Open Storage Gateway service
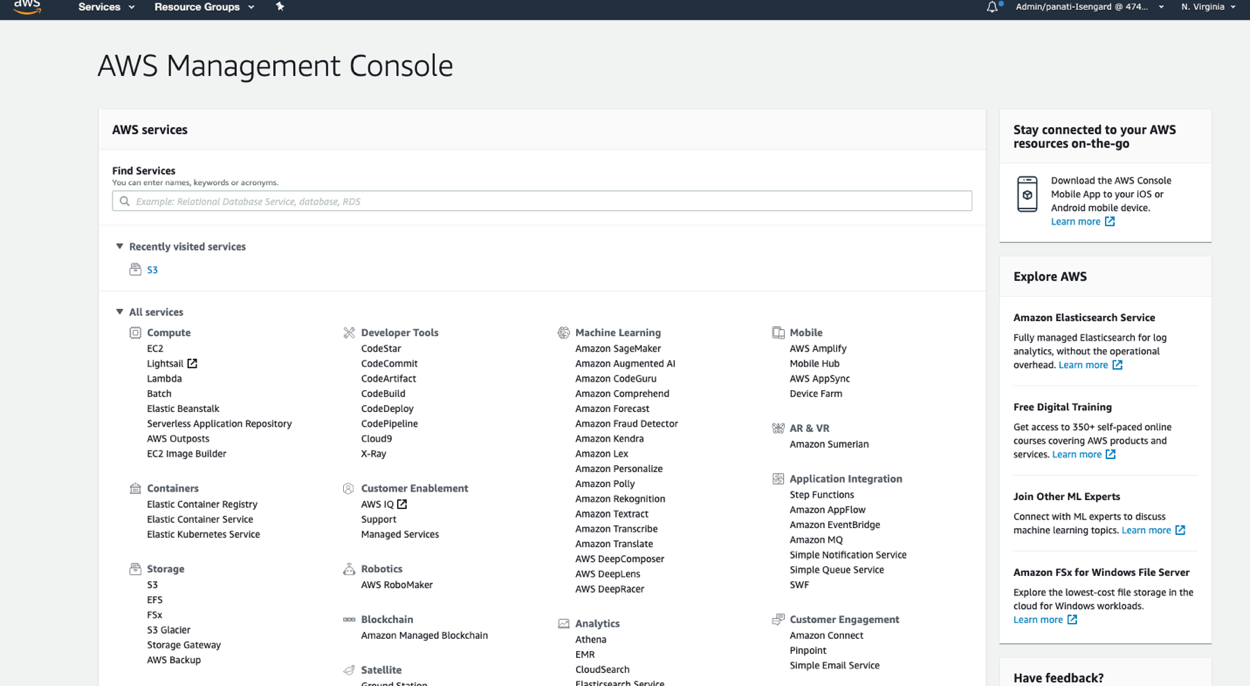 coord(184,645)
